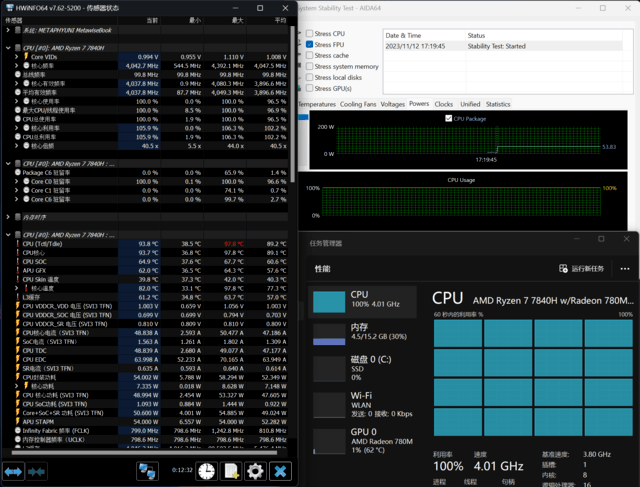Click clock icon beside 总线频率 row
The height and width of the screenshot is (487, 640).
(18, 74)
